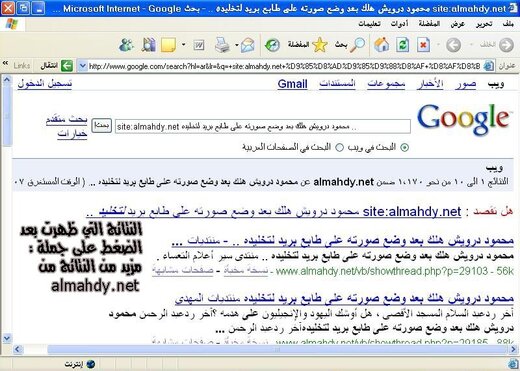Click the Google logo
The height and width of the screenshot is (371, 520).
coord(463,120)
